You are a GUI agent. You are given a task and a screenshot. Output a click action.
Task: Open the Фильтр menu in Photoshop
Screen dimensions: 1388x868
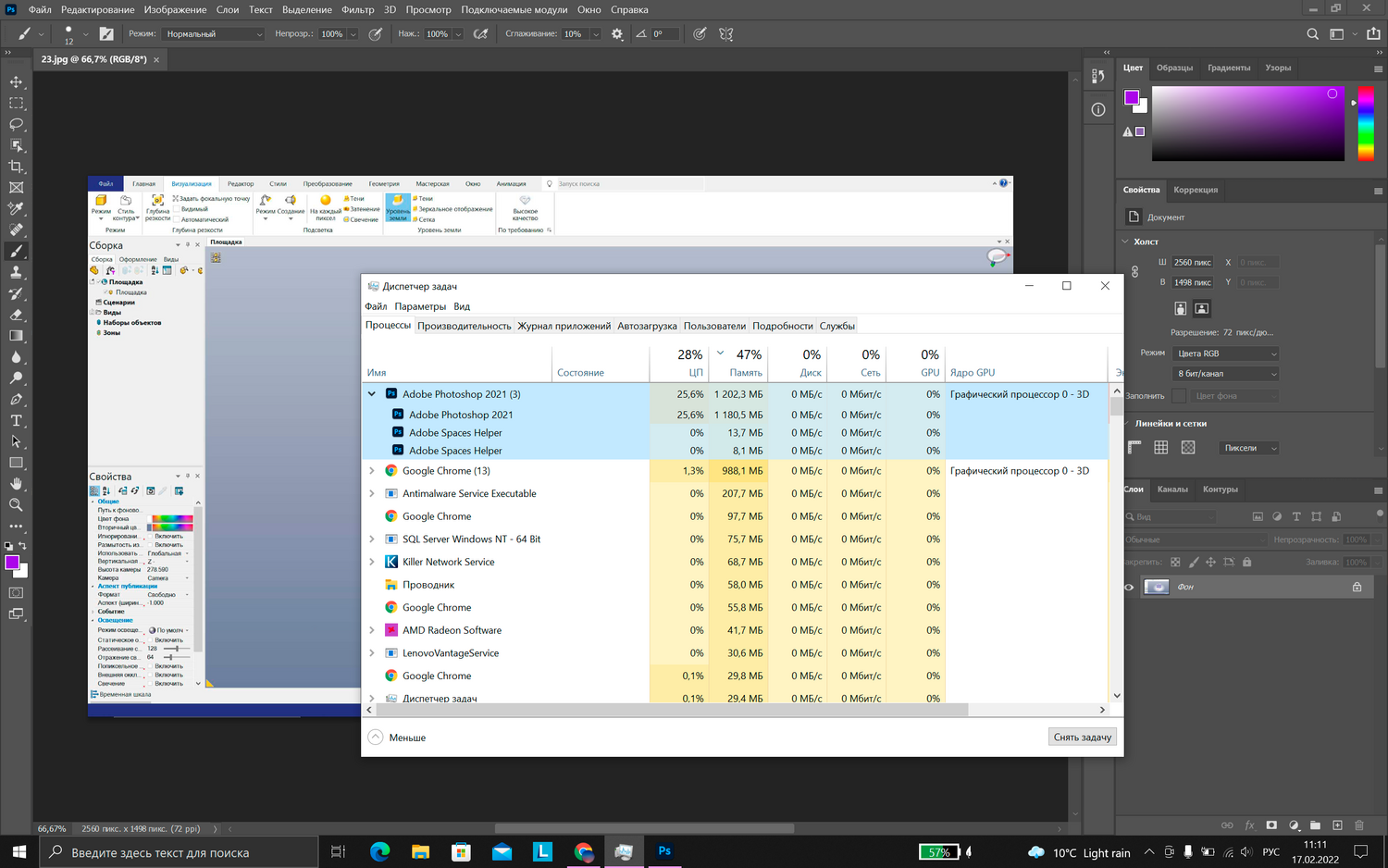pyautogui.click(x=357, y=10)
